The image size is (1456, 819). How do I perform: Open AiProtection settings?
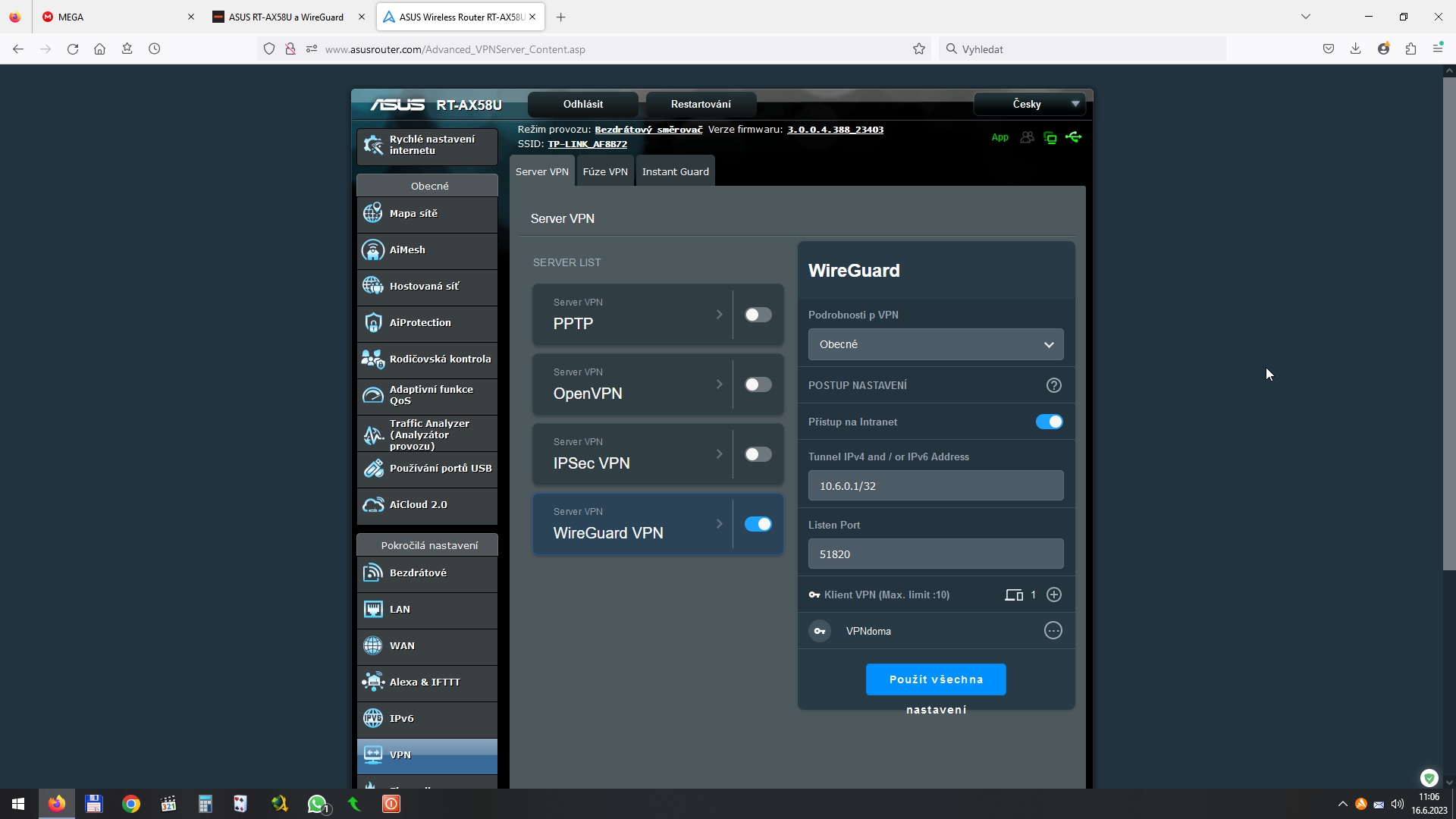click(x=427, y=323)
